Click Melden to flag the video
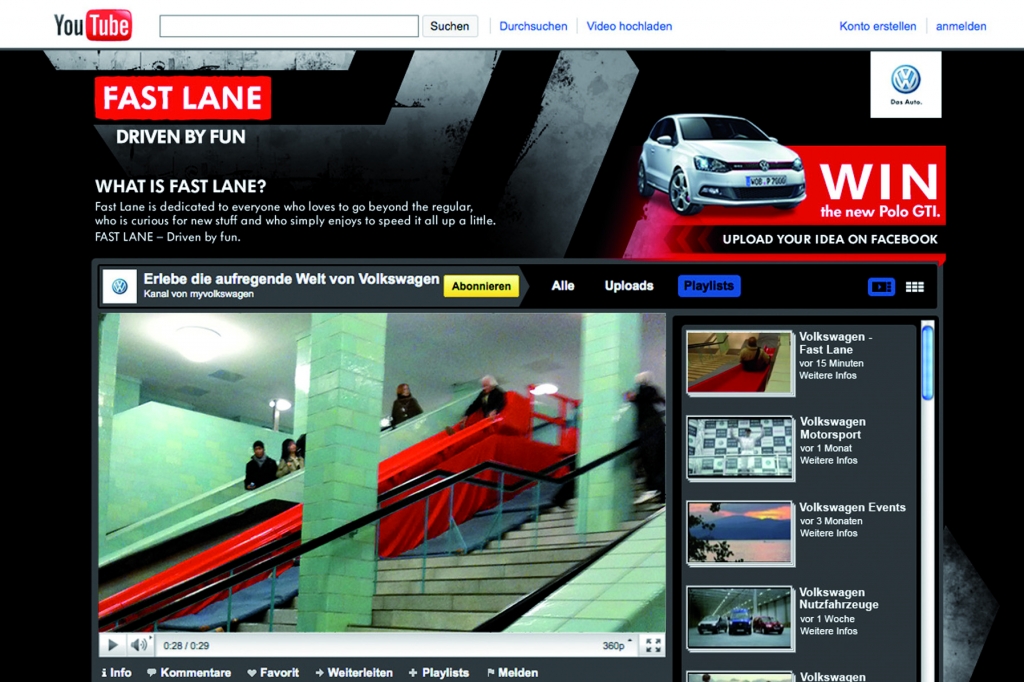The width and height of the screenshot is (1024, 682). (513, 672)
